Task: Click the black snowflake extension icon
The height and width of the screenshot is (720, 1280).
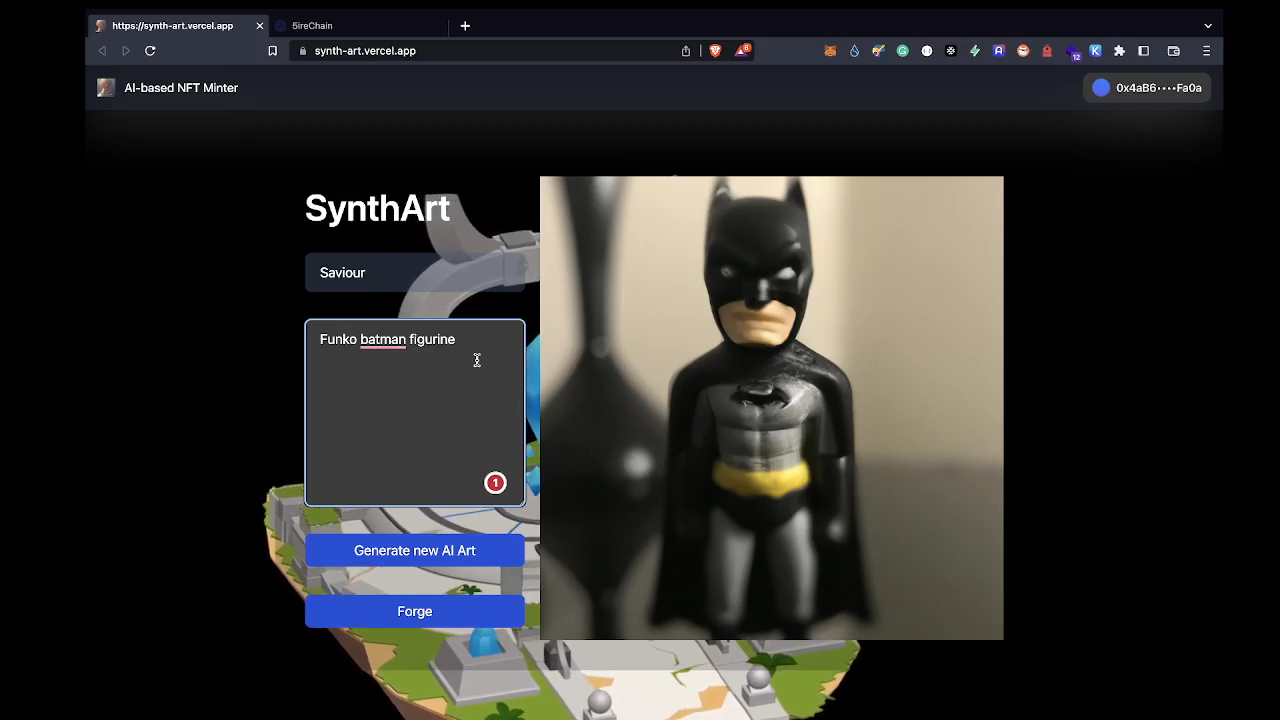Action: 951,51
